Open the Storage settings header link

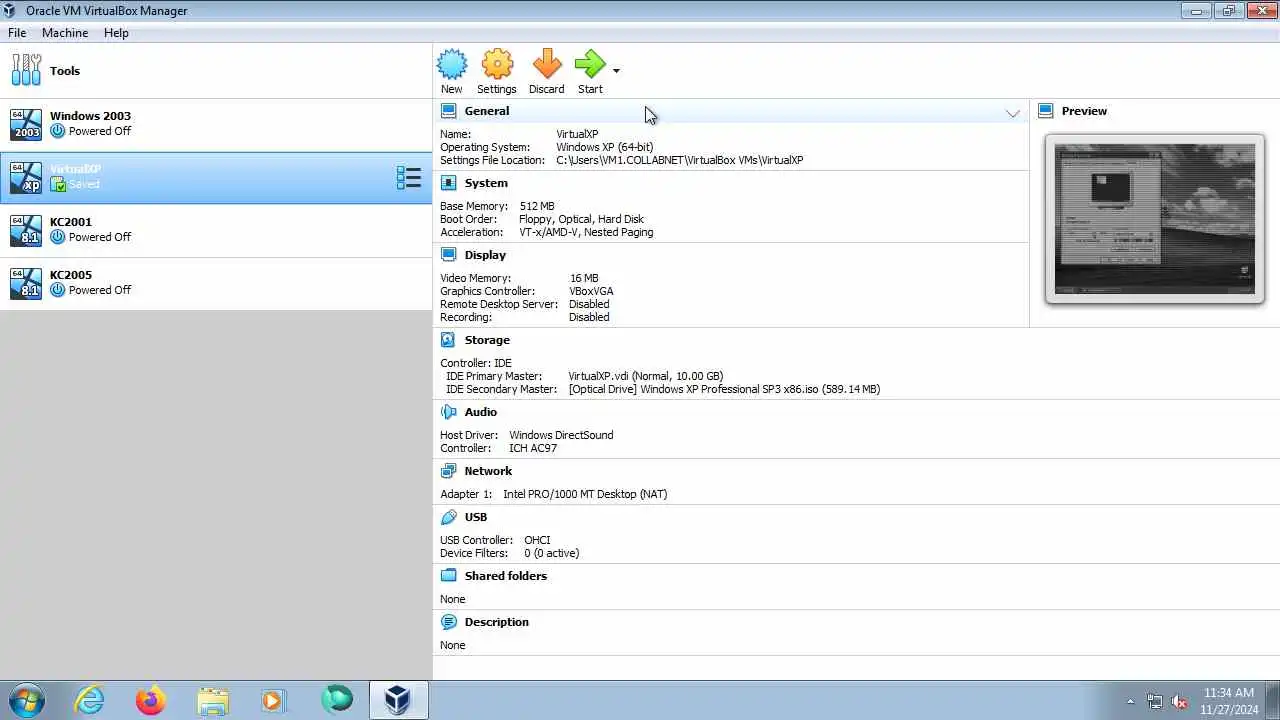click(487, 340)
